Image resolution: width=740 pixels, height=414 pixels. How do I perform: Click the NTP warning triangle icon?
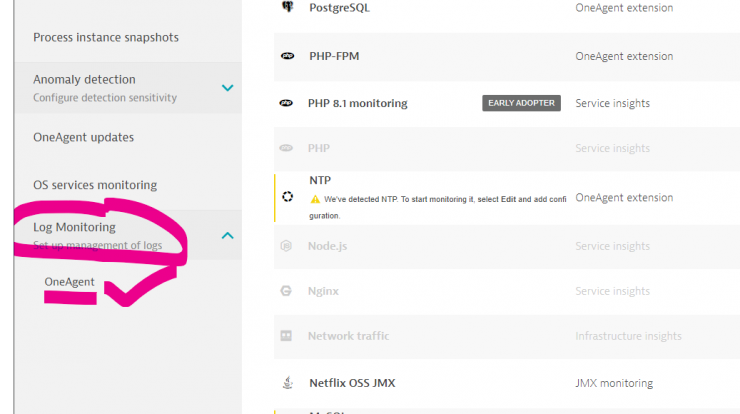[x=315, y=199]
